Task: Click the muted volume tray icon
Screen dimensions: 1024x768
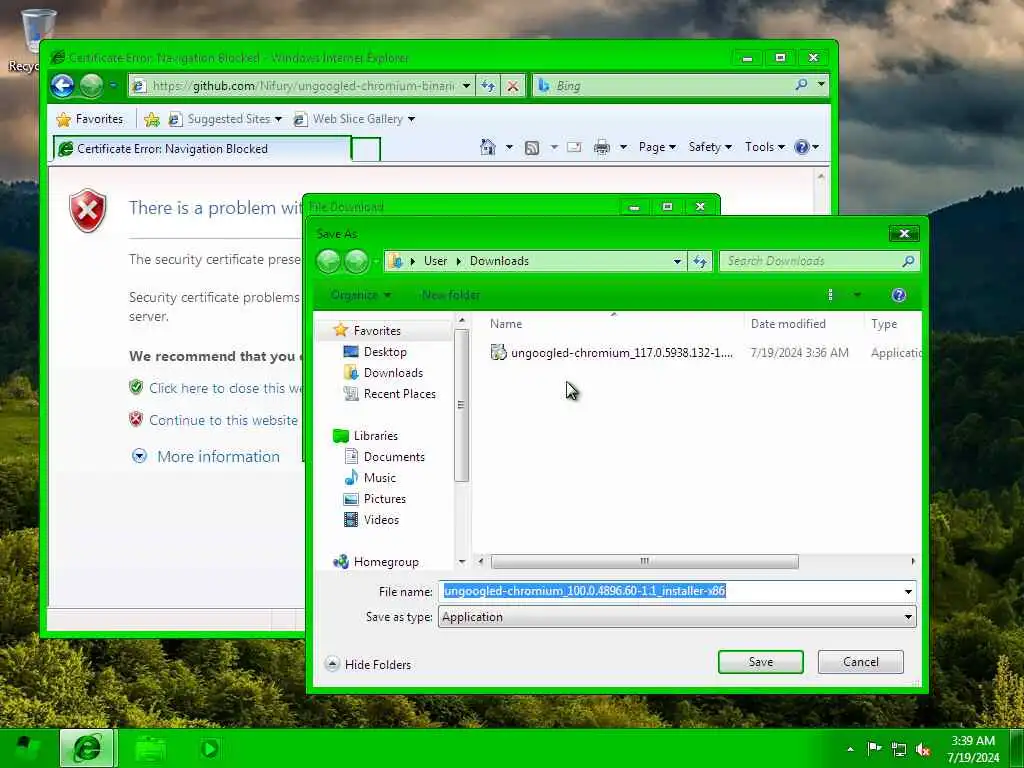Action: click(x=923, y=750)
